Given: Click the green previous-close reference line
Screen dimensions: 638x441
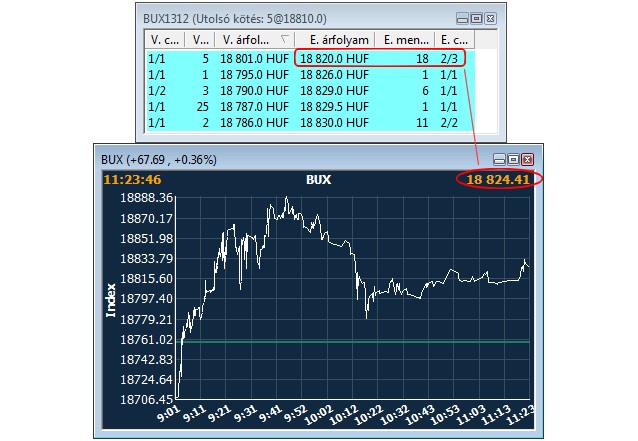Looking at the screenshot, I should (354, 342).
